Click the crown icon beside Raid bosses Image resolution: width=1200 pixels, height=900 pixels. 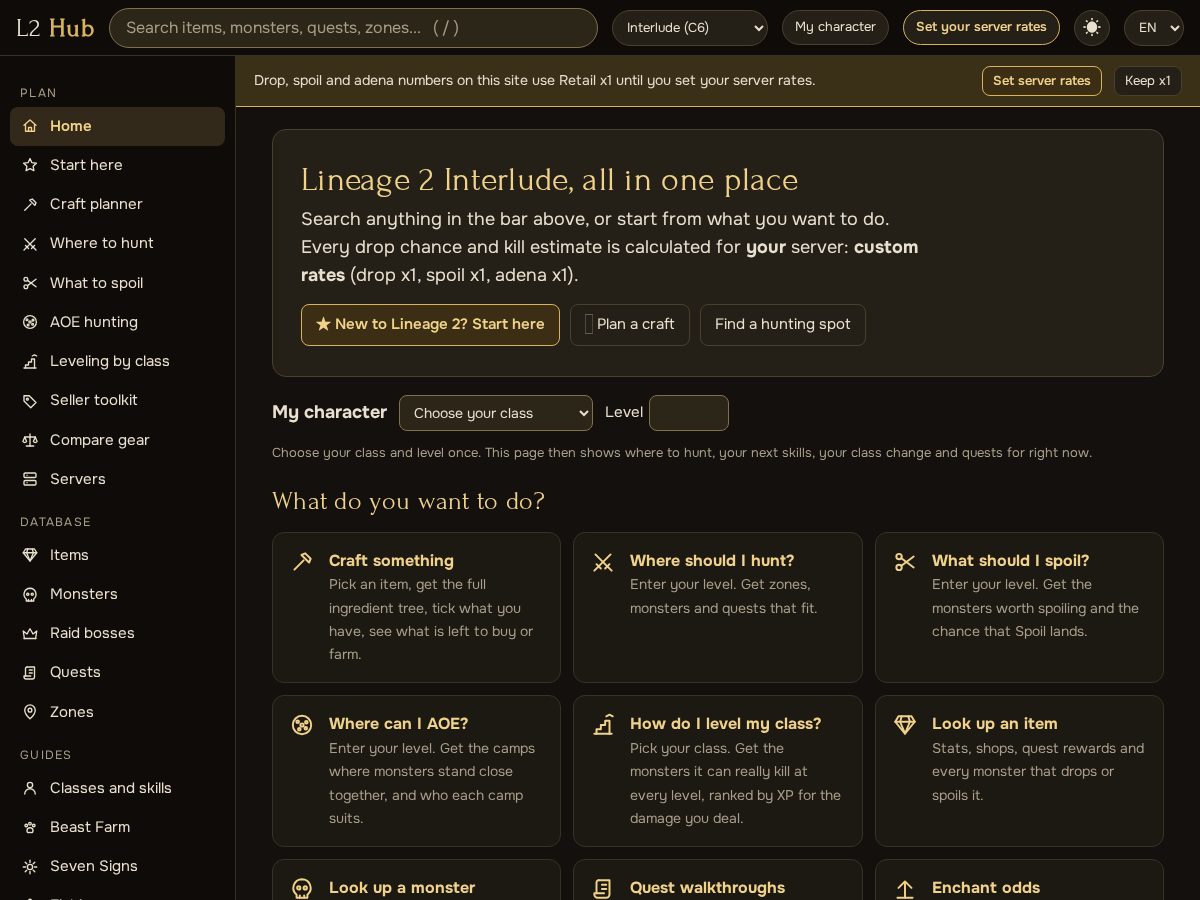point(30,633)
